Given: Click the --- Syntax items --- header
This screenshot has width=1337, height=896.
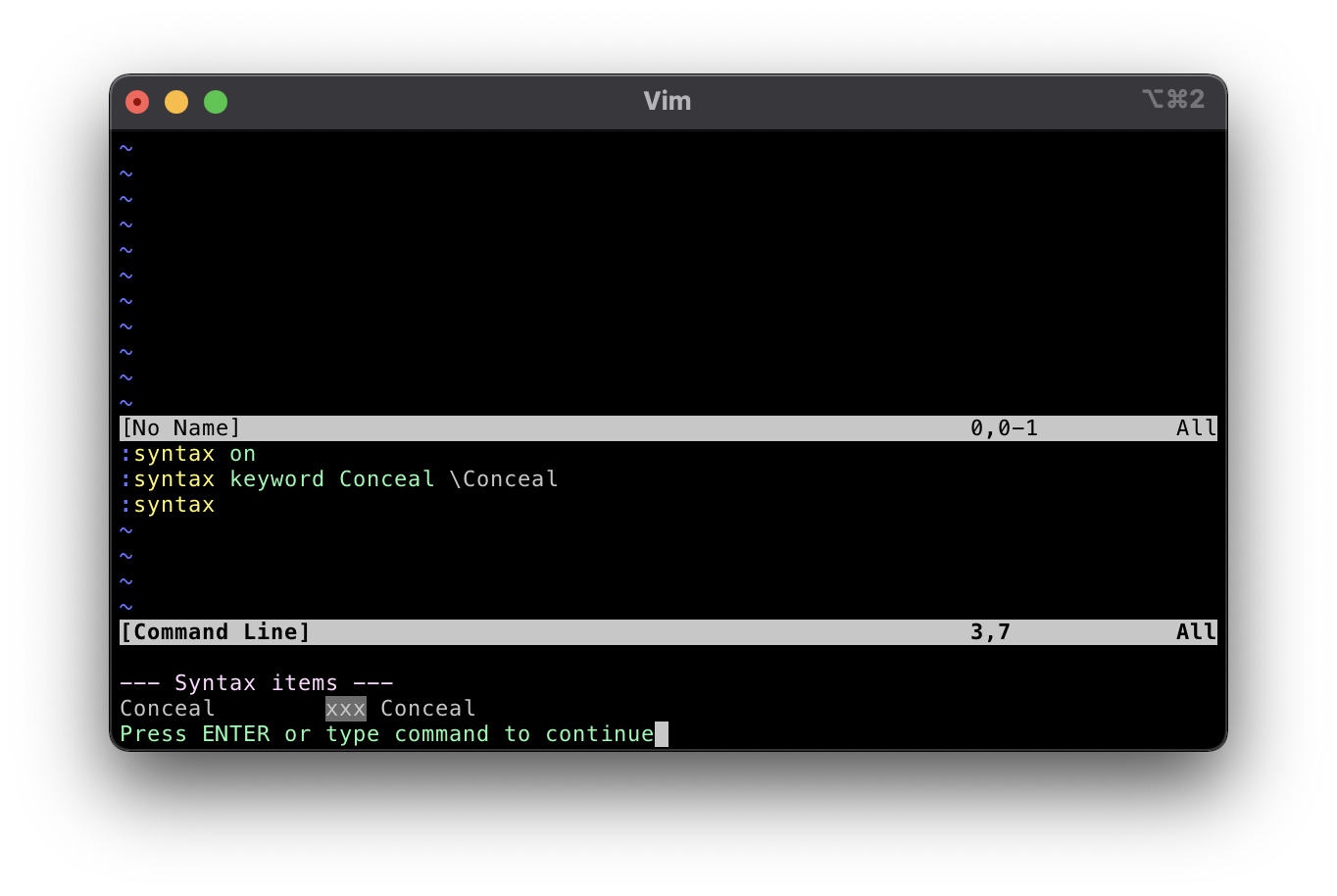Looking at the screenshot, I should (x=257, y=682).
